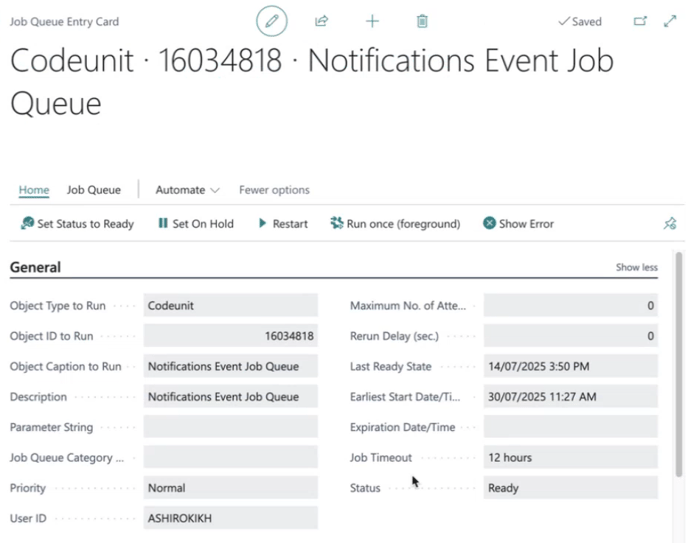Click the User ID field ASHIROKIKH

click(230, 518)
